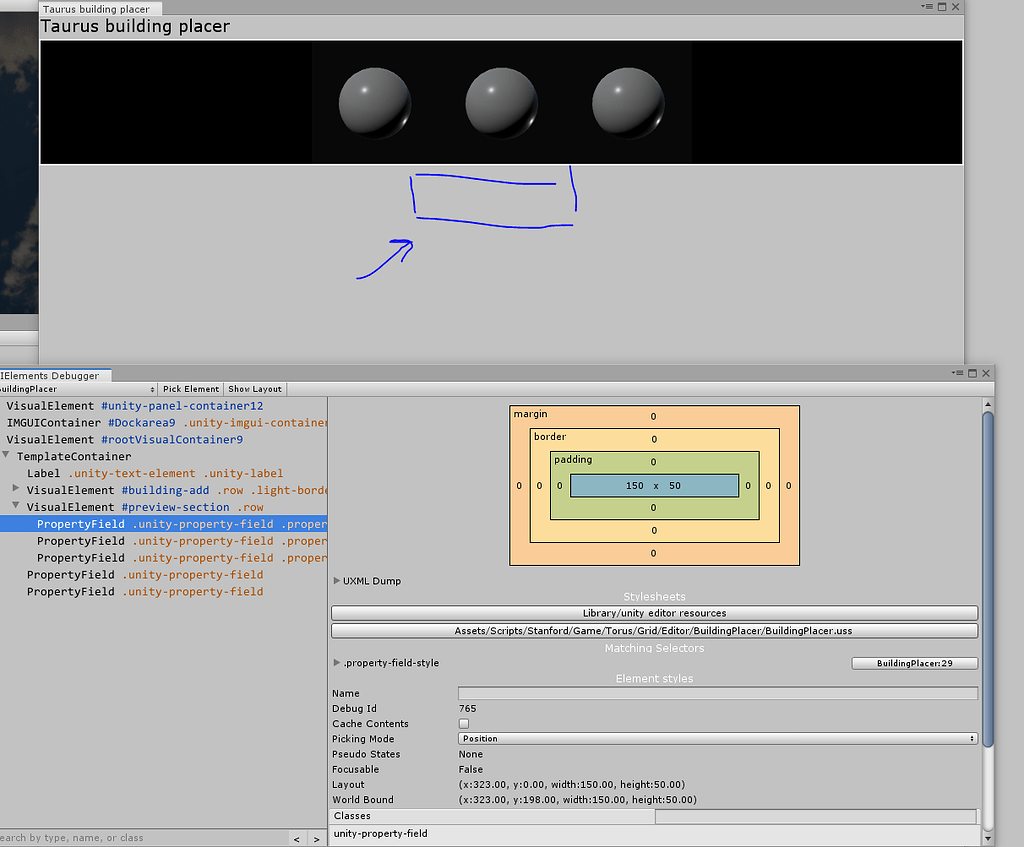Expand the .property-field-style matching selector
1024x847 pixels.
pos(338,661)
